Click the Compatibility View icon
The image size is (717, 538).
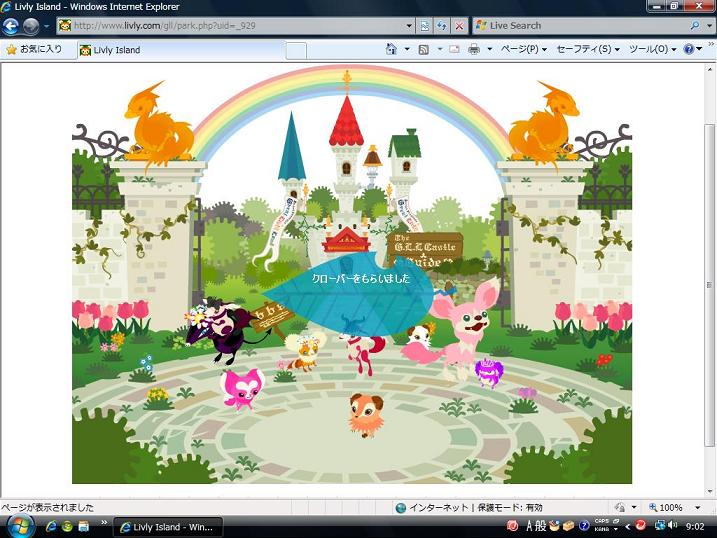[424, 26]
